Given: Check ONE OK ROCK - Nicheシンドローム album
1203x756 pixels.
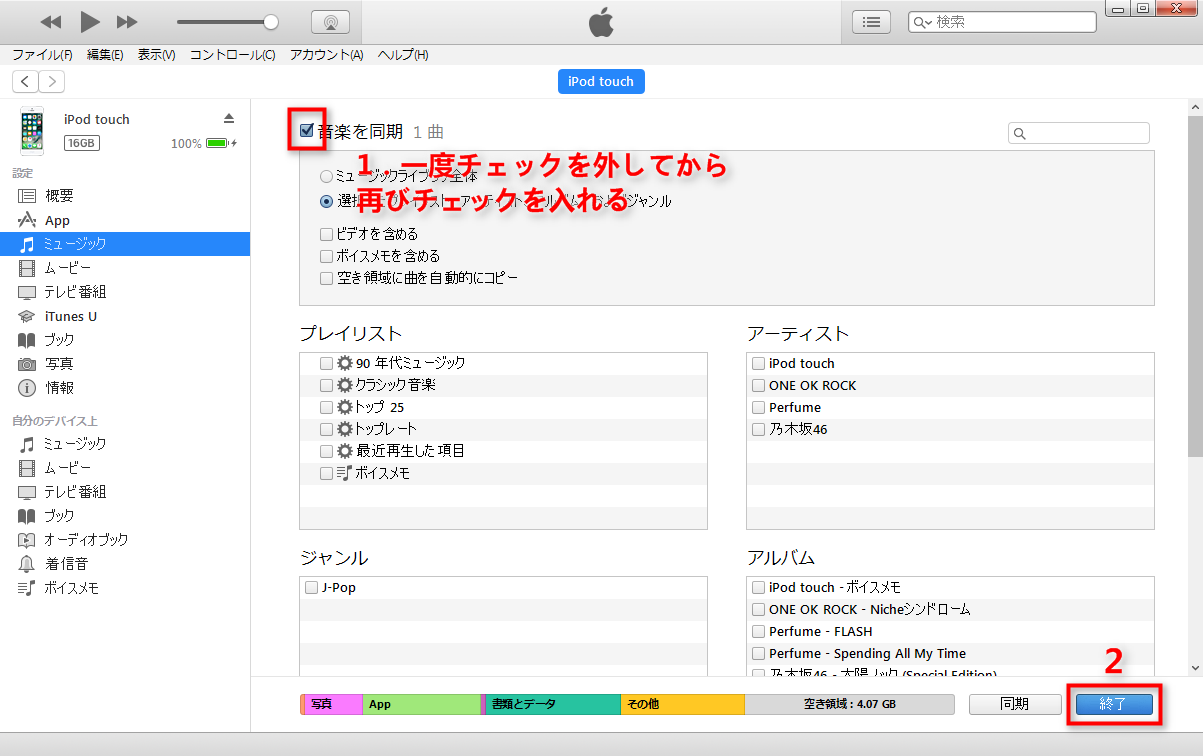Looking at the screenshot, I should [759, 609].
